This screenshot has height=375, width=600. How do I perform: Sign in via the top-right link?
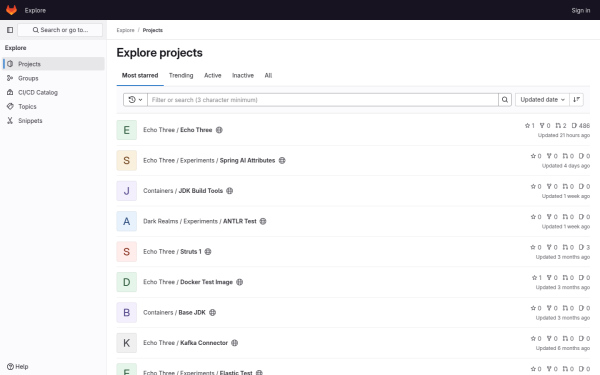[x=580, y=10]
